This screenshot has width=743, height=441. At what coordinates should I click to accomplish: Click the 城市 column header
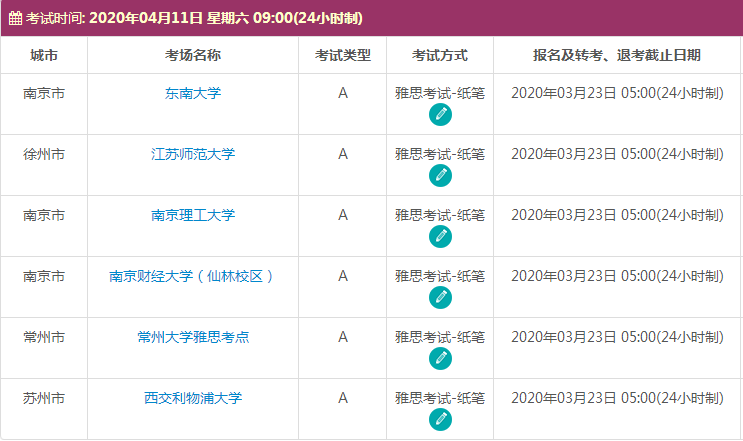point(44,55)
